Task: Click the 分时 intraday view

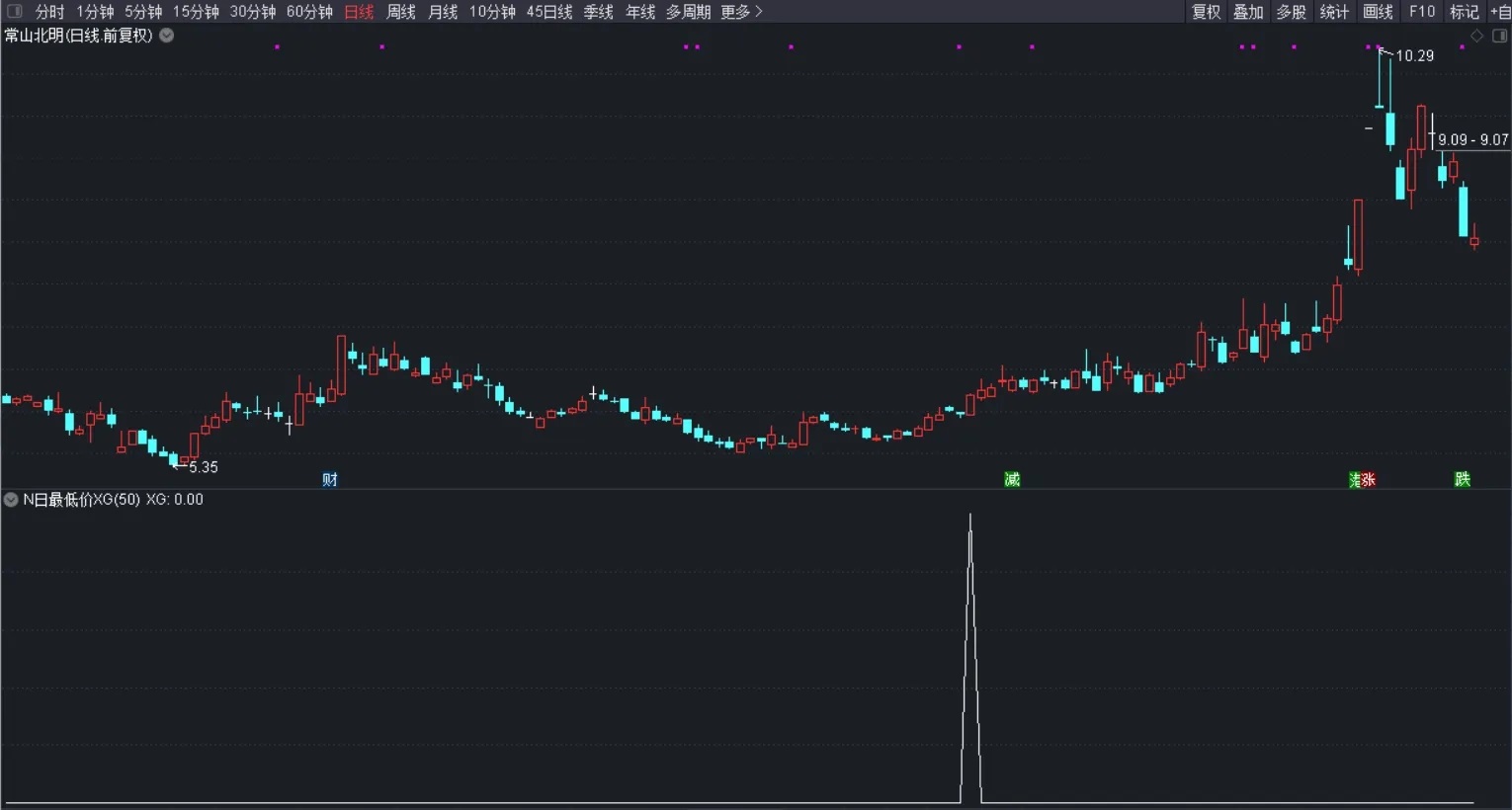Action: [47, 11]
